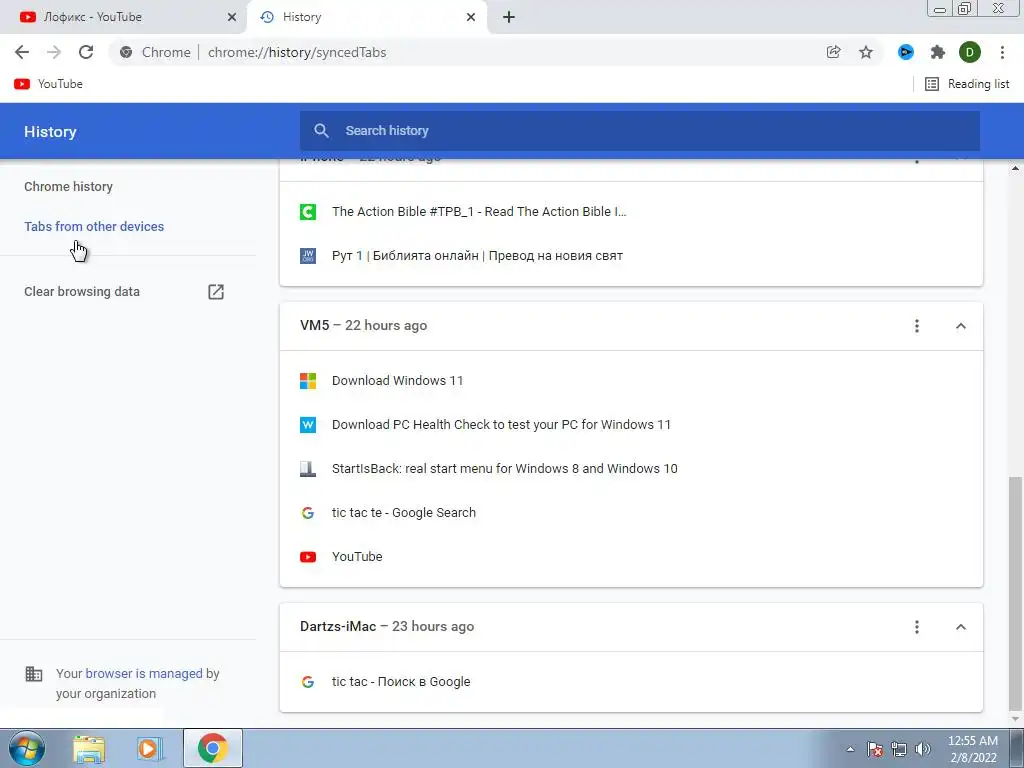1024x768 pixels.
Task: Select Tabs from other devices
Action: pos(94,227)
